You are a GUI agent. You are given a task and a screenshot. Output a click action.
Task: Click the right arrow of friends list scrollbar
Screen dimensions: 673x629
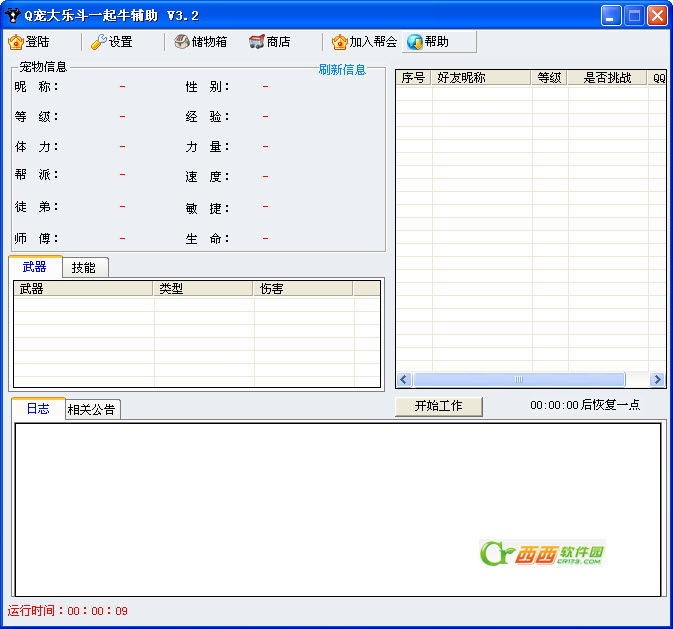pyautogui.click(x=657, y=379)
